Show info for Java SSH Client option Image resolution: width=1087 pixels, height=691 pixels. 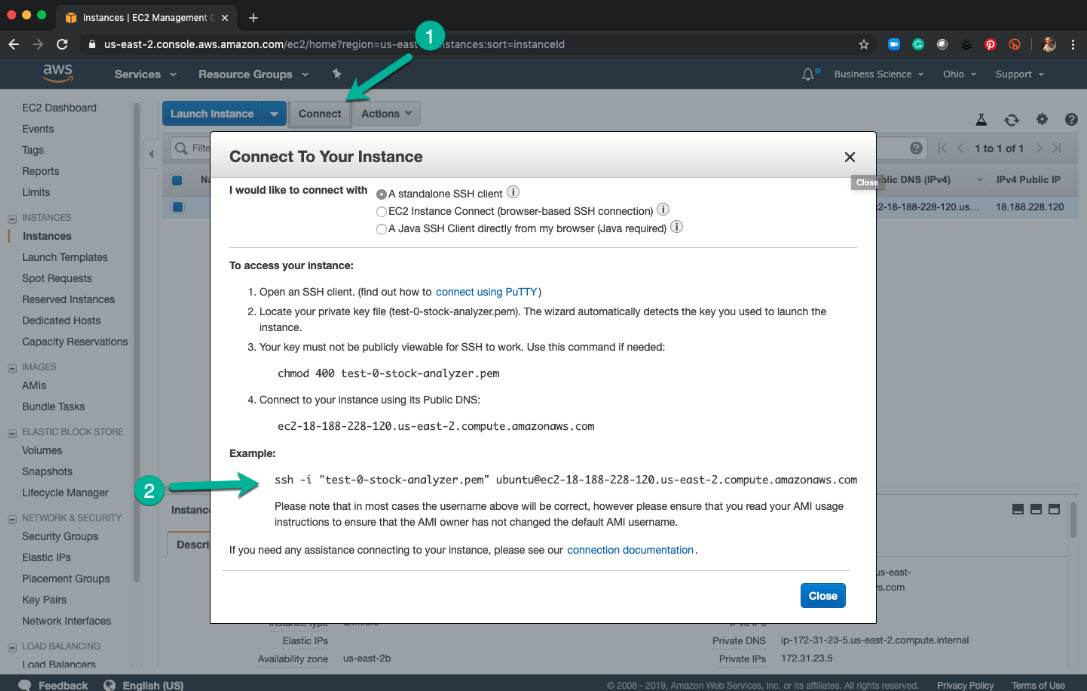[x=677, y=227]
